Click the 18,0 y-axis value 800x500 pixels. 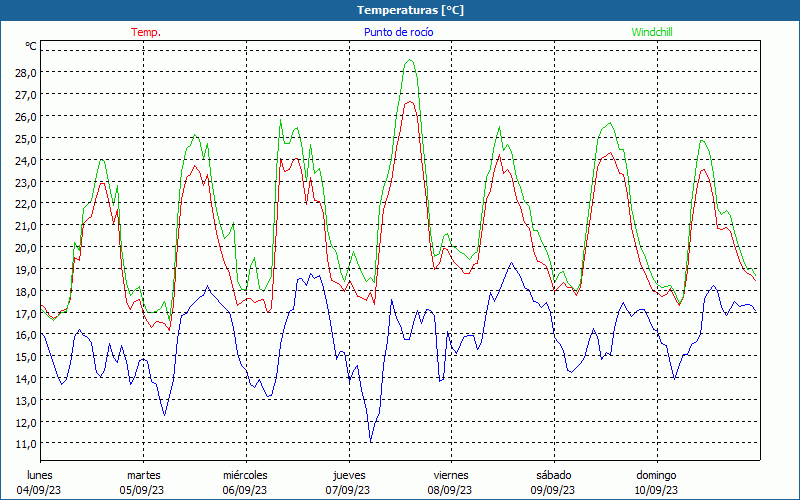[x=26, y=291]
